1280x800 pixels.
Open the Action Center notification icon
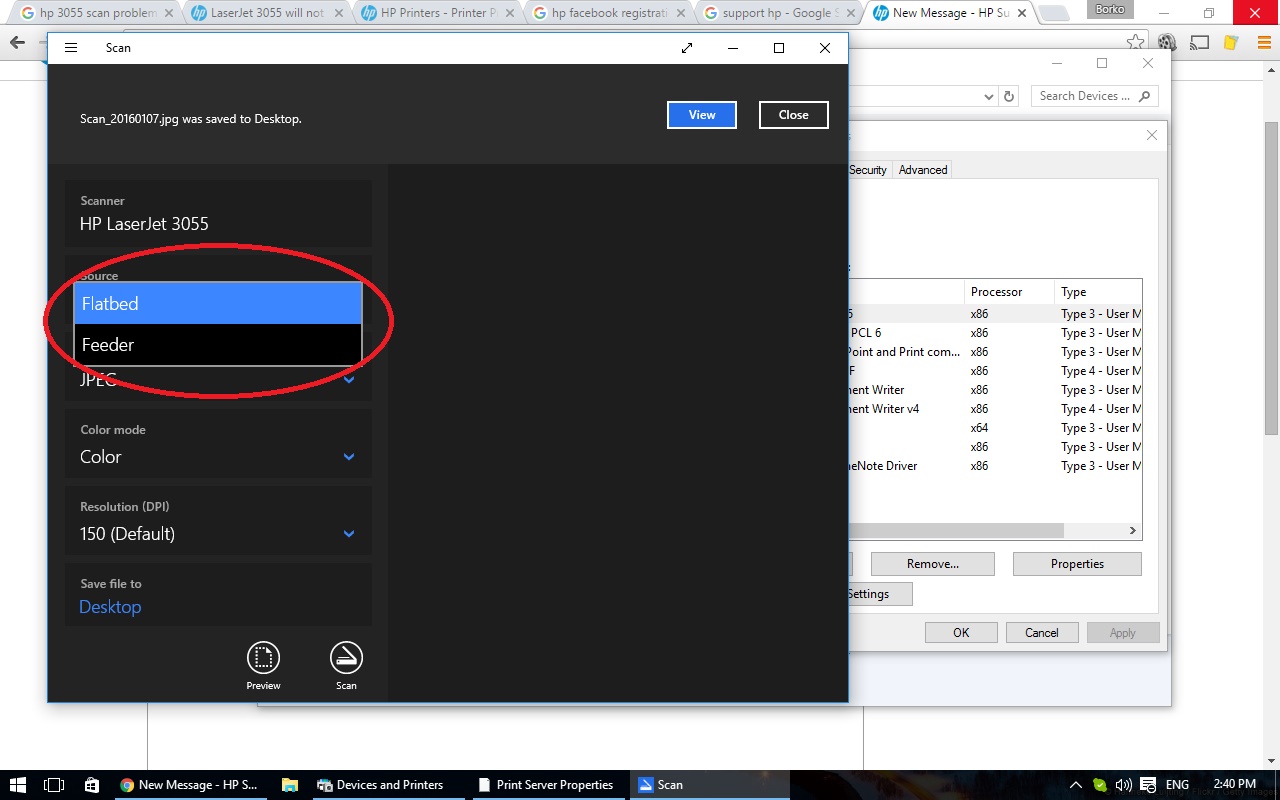[1148, 785]
